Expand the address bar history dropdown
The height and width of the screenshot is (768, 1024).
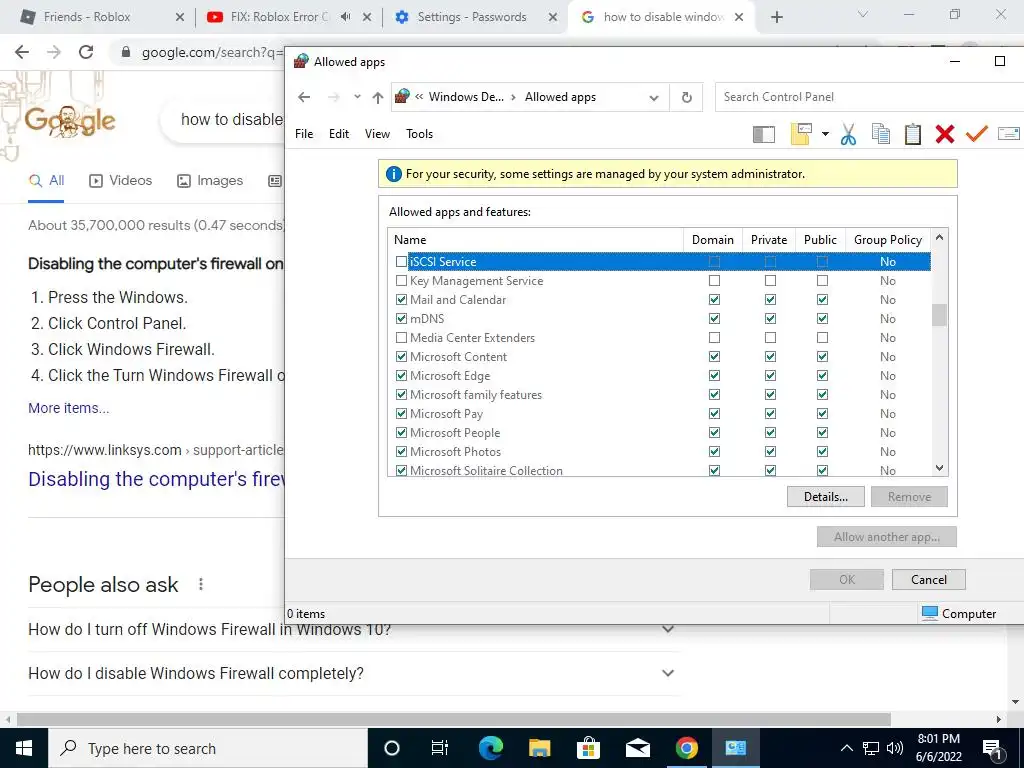point(654,98)
